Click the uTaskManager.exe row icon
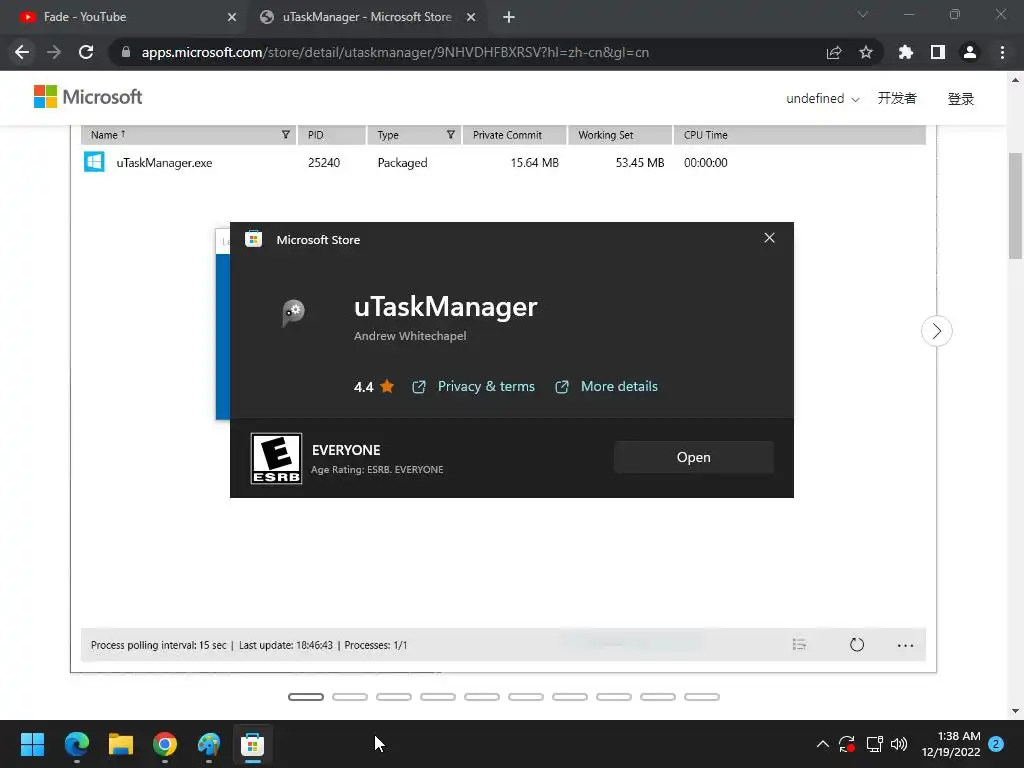This screenshot has height=768, width=1024. tap(94, 162)
